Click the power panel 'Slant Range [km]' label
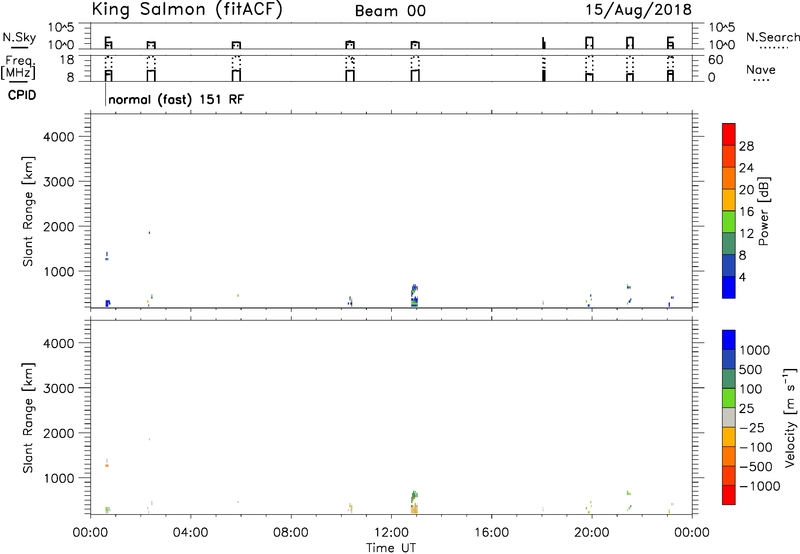This screenshot has height=554, width=800. [28, 211]
